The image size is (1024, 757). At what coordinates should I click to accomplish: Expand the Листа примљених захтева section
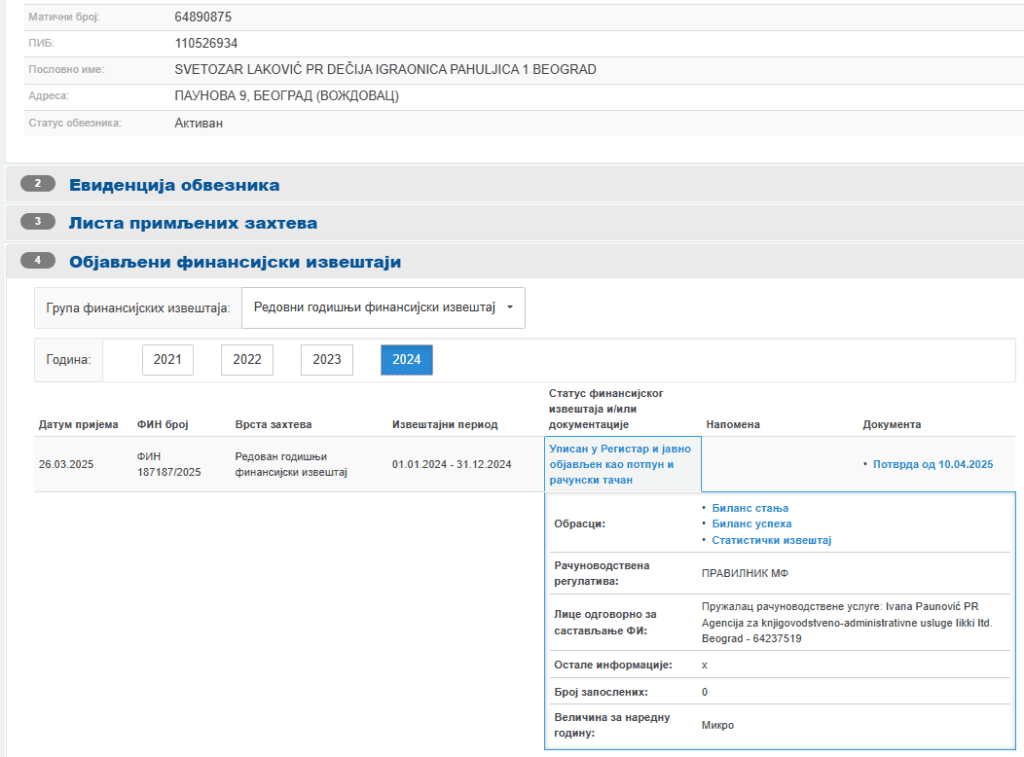(193, 223)
